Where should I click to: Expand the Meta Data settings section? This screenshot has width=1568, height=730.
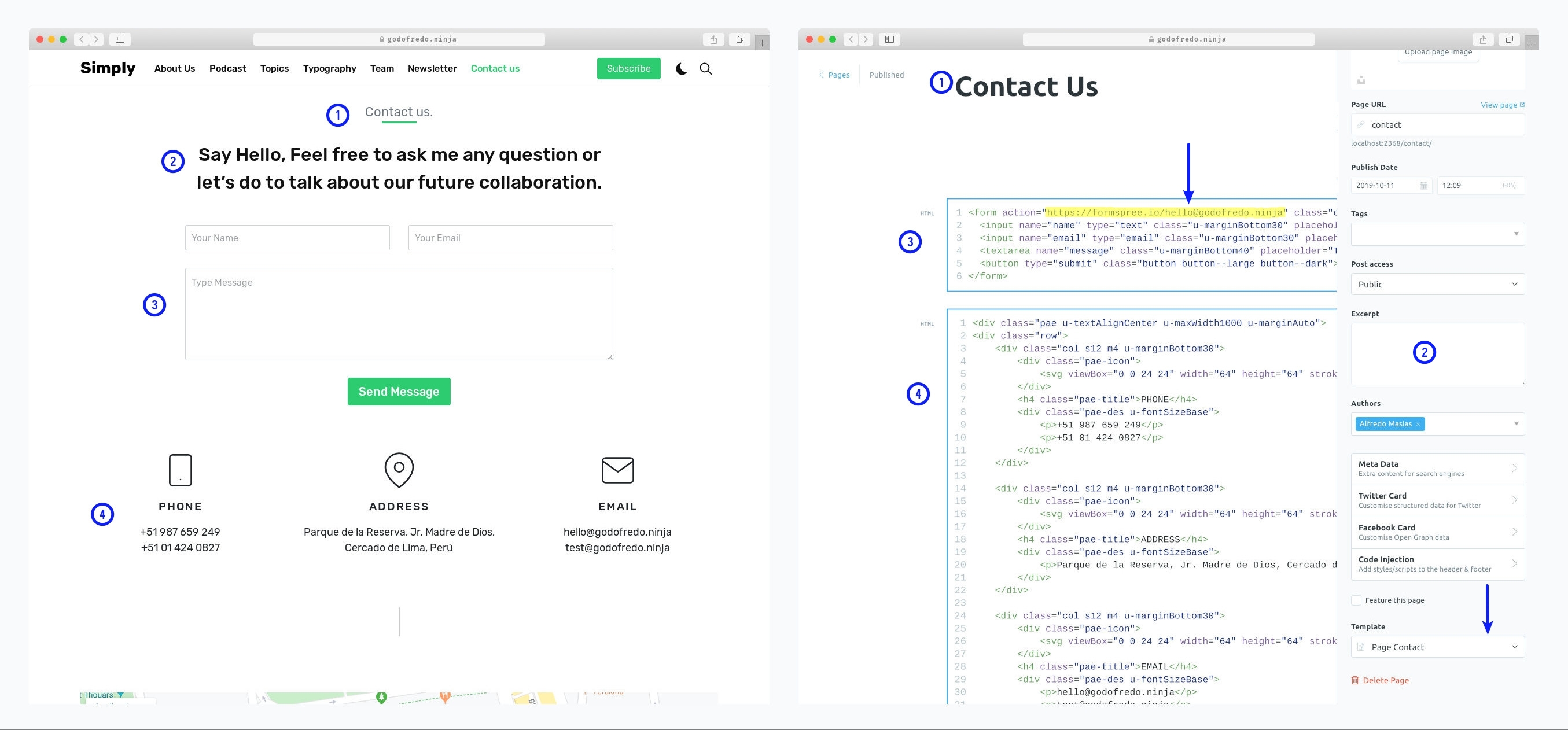(x=1437, y=469)
